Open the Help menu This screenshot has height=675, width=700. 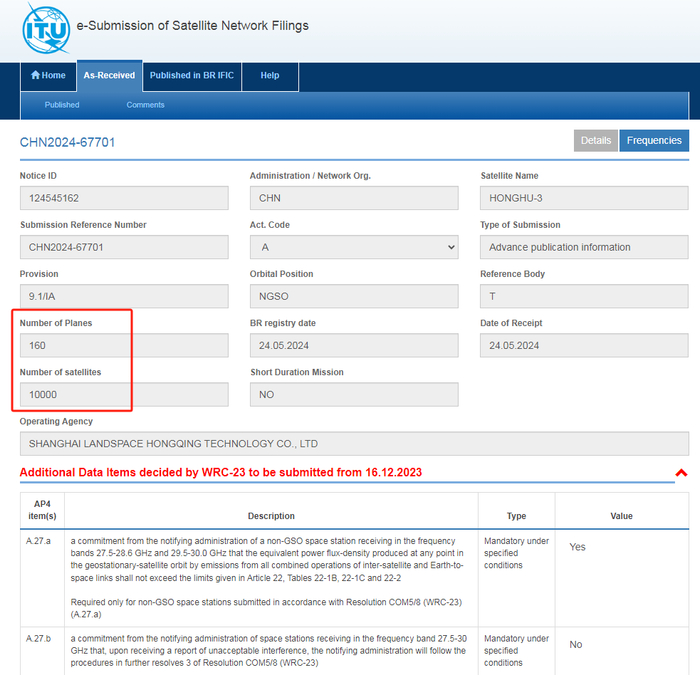pos(270,76)
